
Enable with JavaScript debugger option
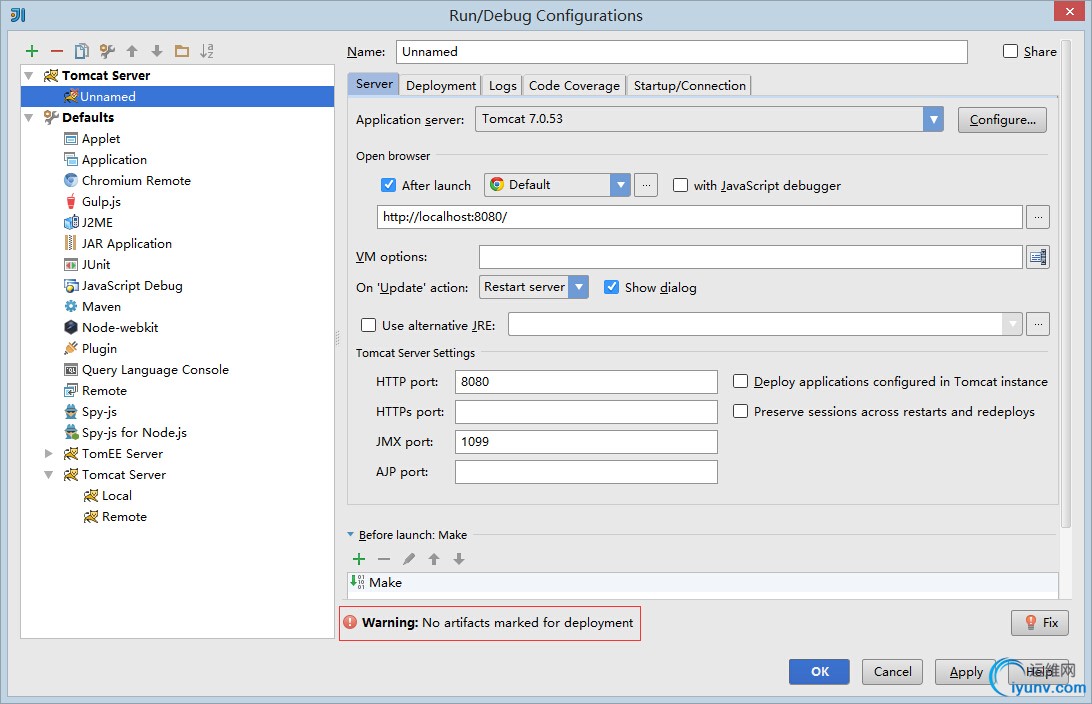pos(680,185)
